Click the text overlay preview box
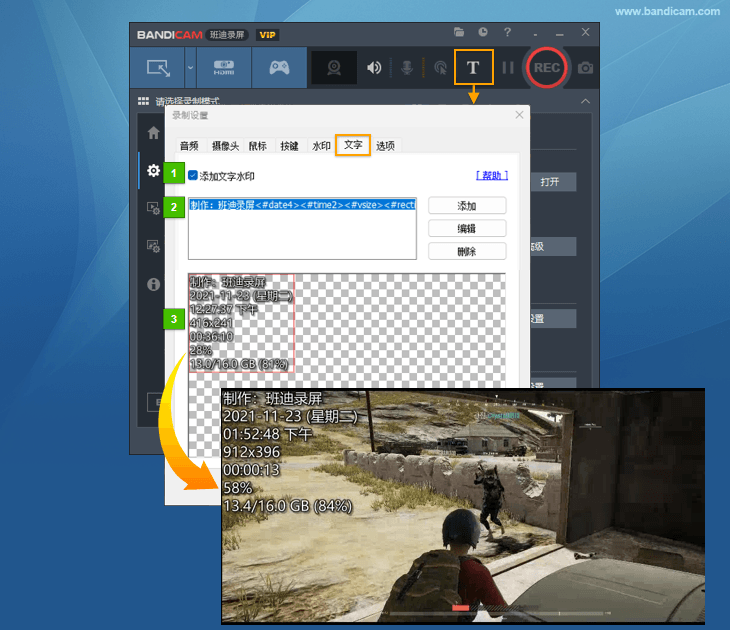The image size is (730, 630). click(x=241, y=323)
